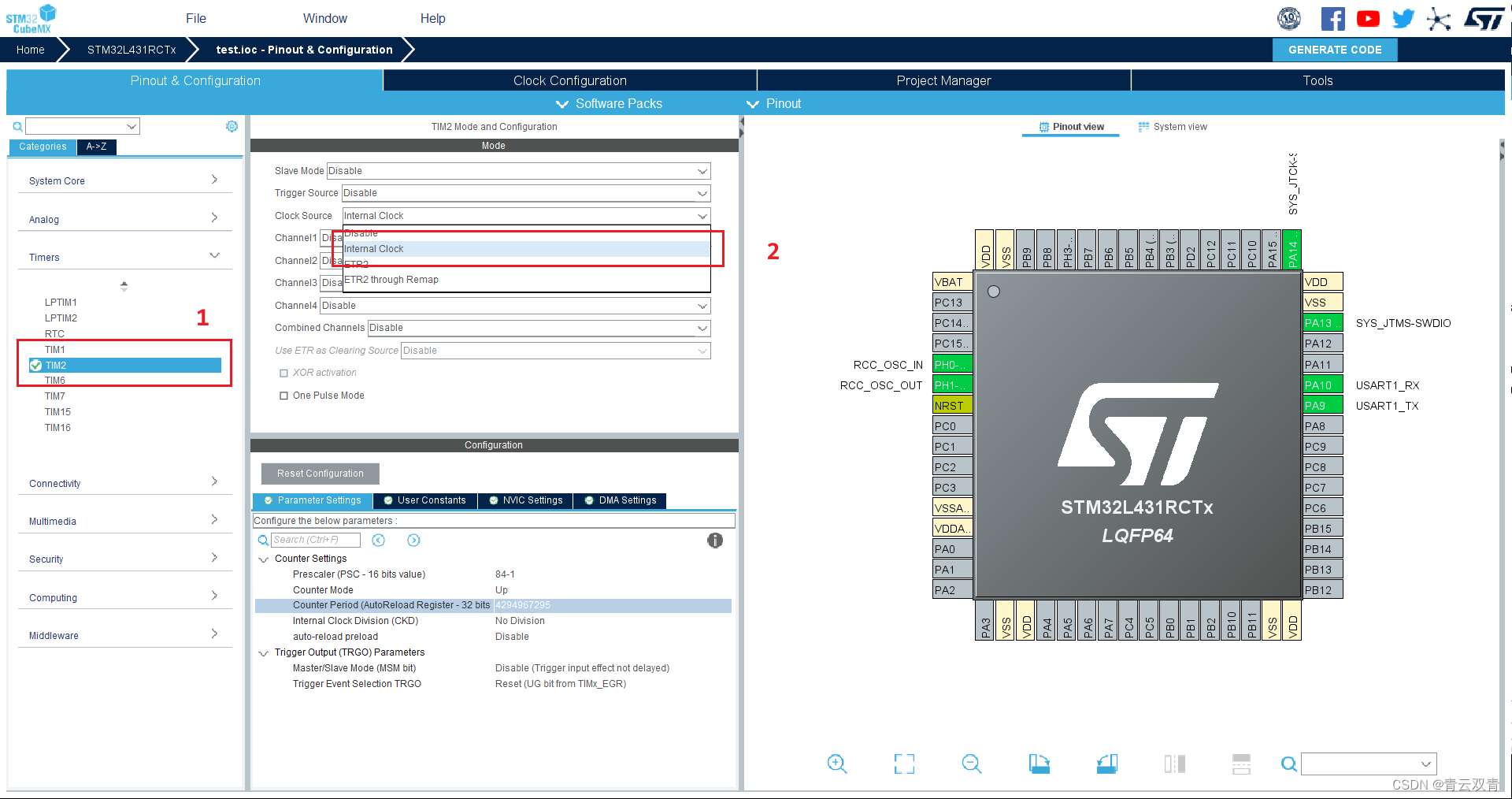Expand the Security category
The height and width of the screenshot is (799, 1512).
[124, 559]
